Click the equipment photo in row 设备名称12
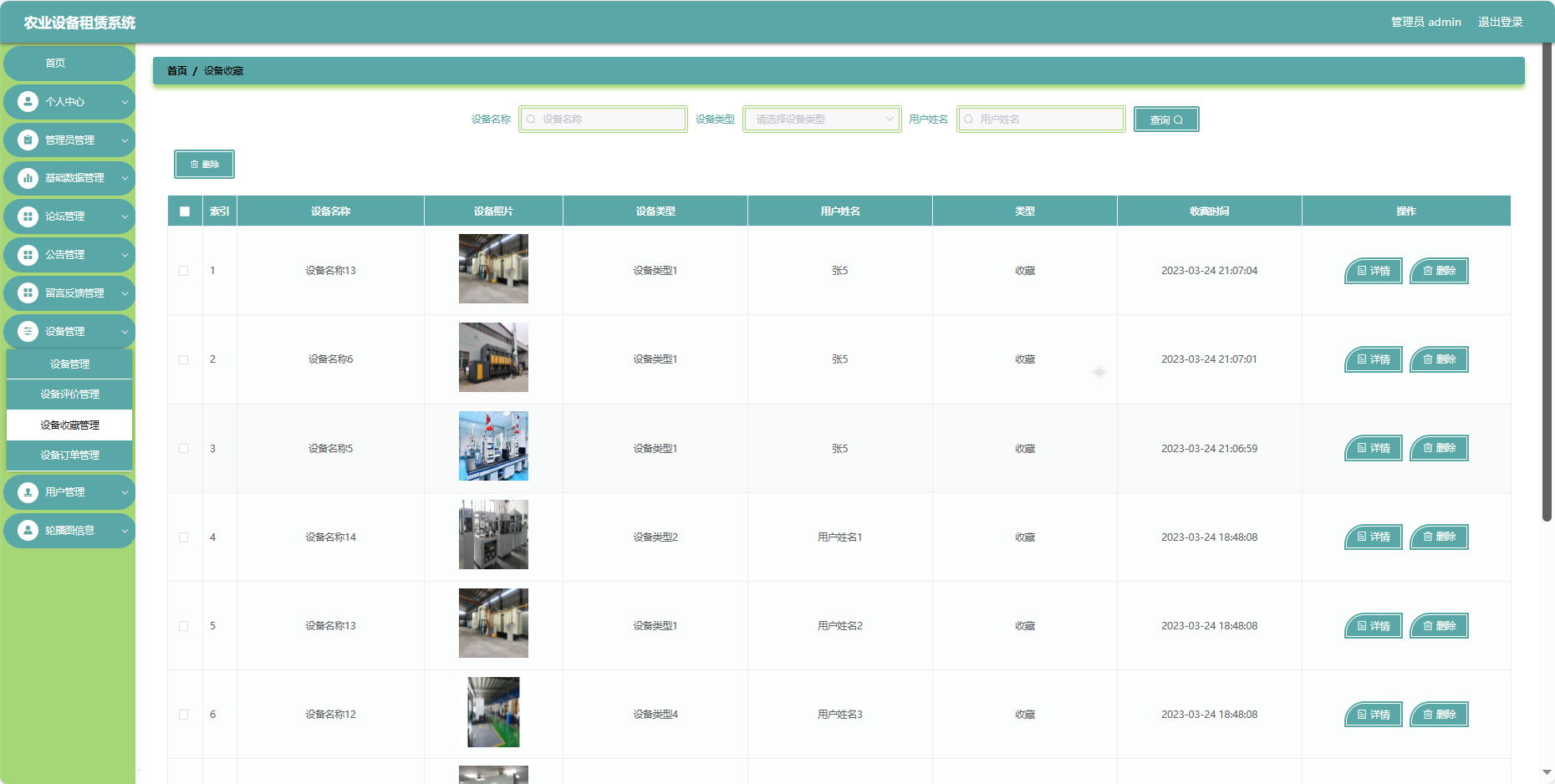This screenshot has height=784, width=1555. [493, 712]
